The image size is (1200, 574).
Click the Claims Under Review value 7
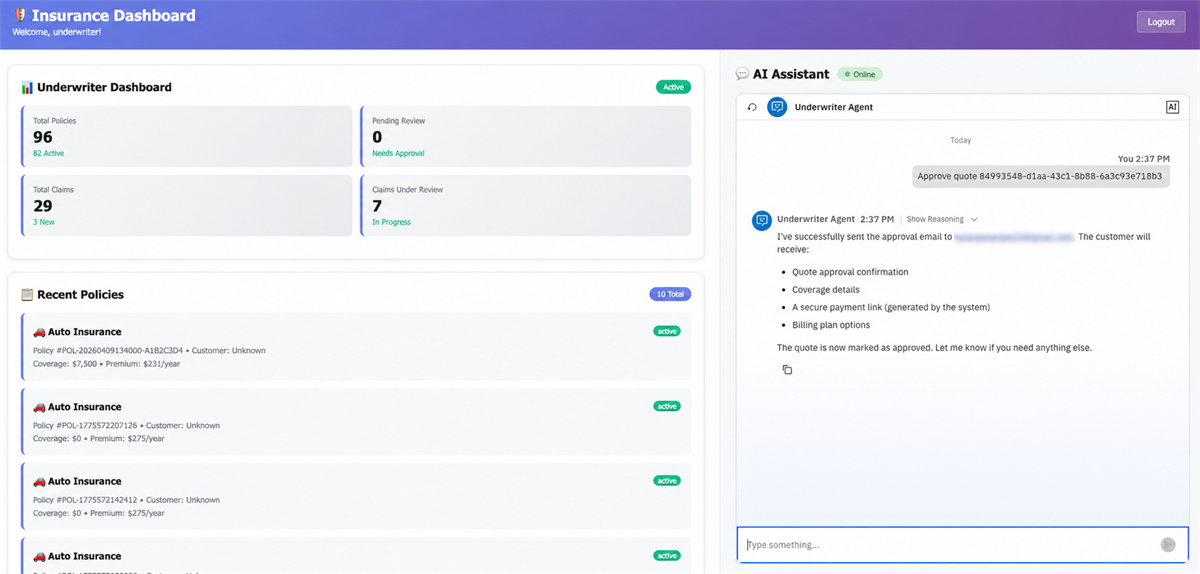(377, 206)
